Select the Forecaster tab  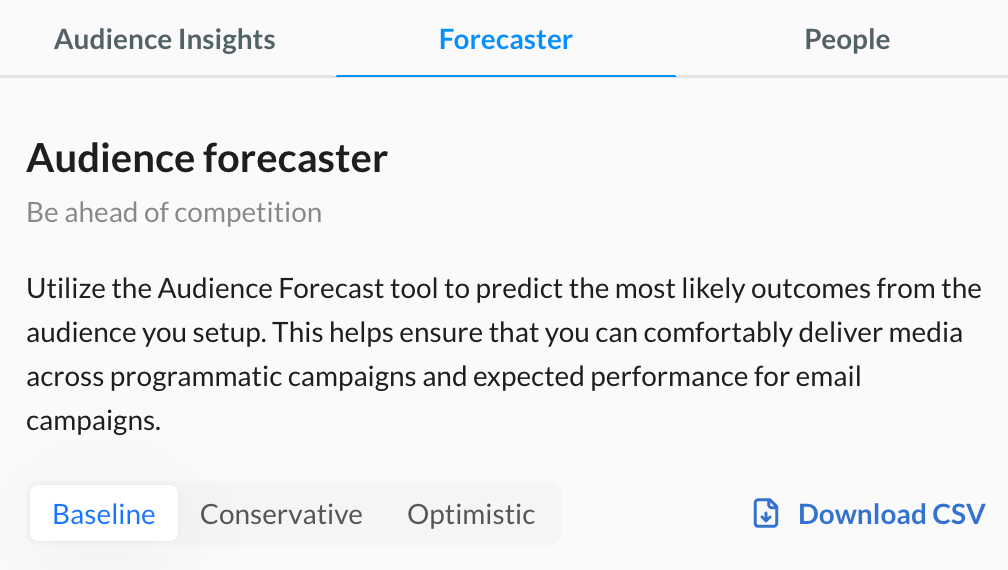[506, 40]
